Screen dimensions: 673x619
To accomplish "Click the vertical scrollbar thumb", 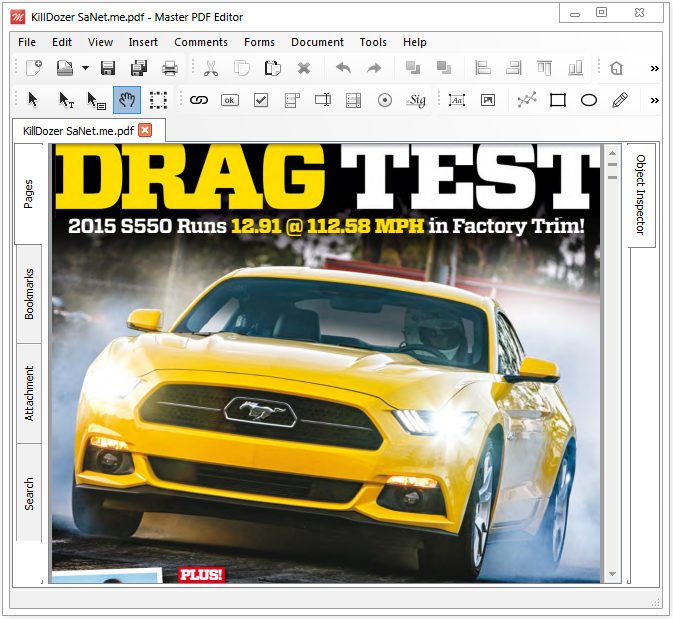I will coord(612,171).
